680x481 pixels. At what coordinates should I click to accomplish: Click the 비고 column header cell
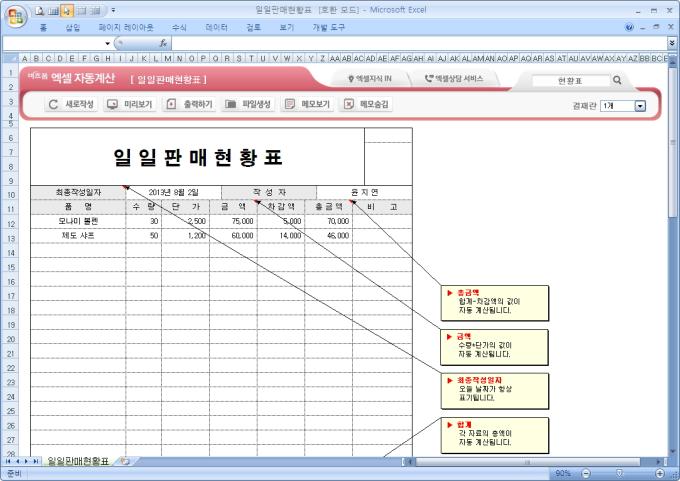pyautogui.click(x=382, y=207)
